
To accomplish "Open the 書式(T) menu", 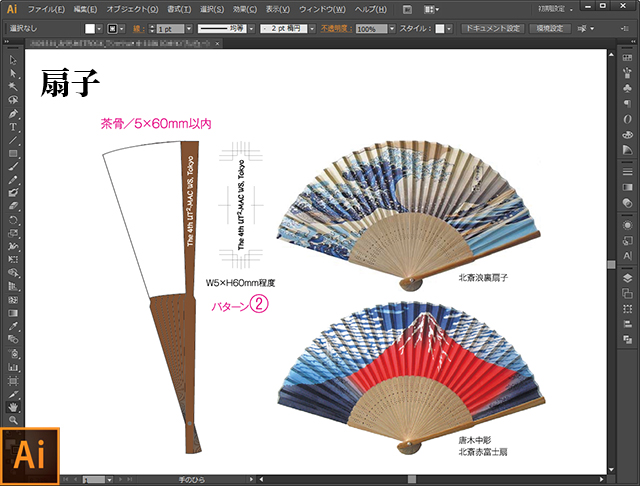I will click(179, 9).
